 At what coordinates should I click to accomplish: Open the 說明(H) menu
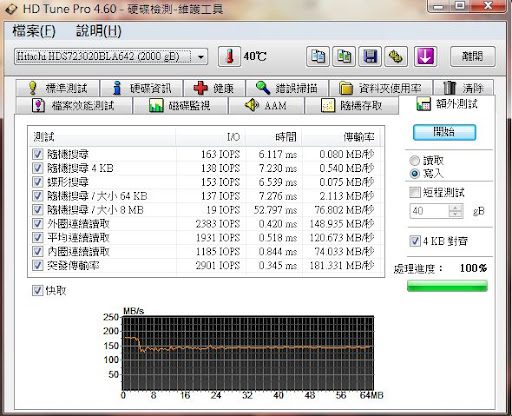(99, 31)
